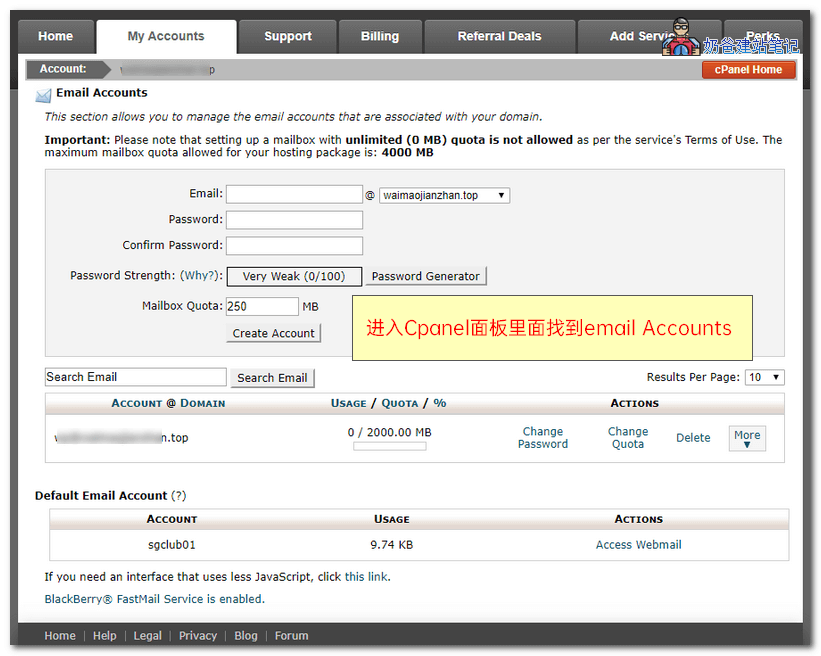
Task: Open the Password Generator
Action: pos(426,275)
